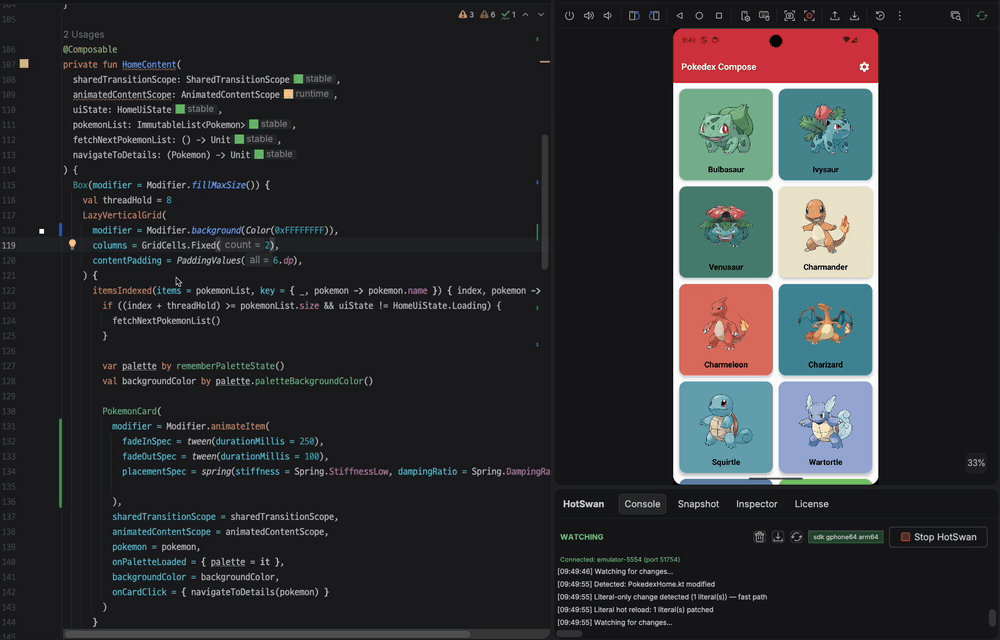Screen dimensions: 1000x640
Task: Jump to previous highlighted error arrow
Action: [x=526, y=15]
